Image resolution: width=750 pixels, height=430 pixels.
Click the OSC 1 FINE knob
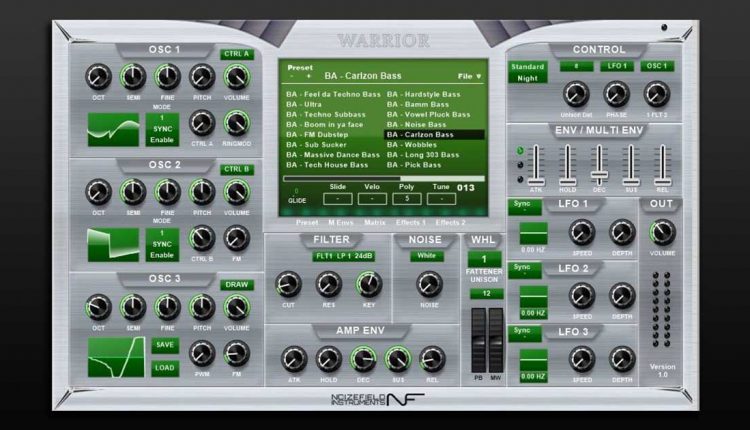[x=167, y=77]
